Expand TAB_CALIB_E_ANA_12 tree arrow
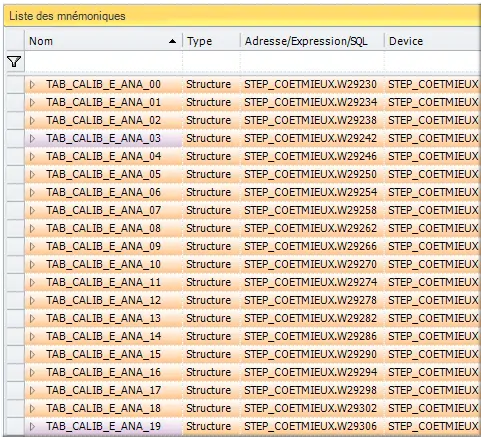The image size is (481, 437). tap(32, 300)
